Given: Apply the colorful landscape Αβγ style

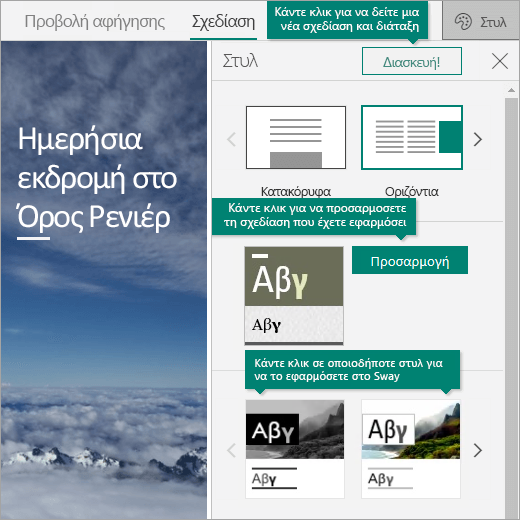Looking at the screenshot, I should [x=411, y=449].
